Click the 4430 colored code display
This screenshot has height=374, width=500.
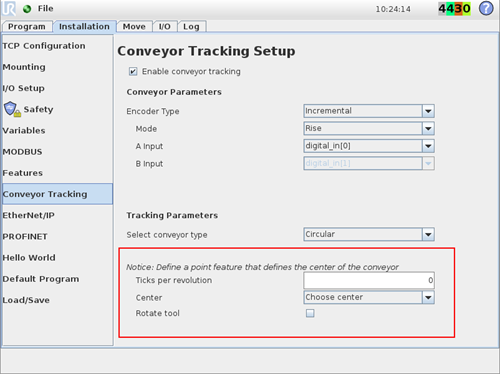(x=454, y=9)
